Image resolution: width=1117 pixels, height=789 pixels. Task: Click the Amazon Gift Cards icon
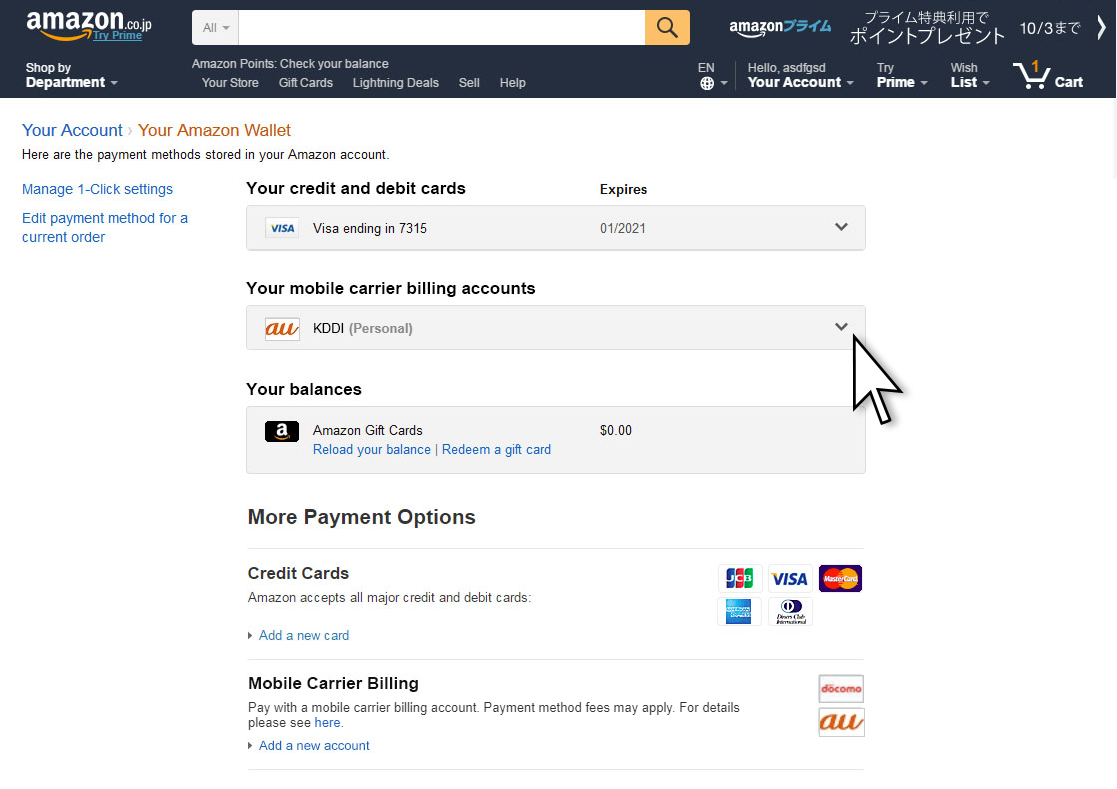point(282,431)
